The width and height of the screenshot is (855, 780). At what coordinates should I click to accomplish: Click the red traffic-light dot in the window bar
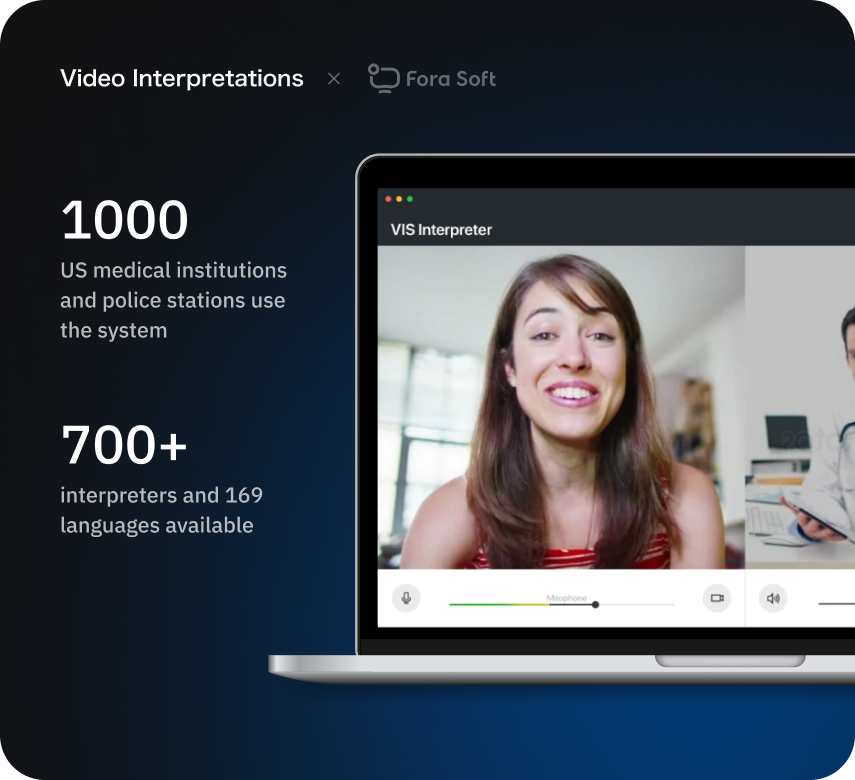pyautogui.click(x=388, y=198)
